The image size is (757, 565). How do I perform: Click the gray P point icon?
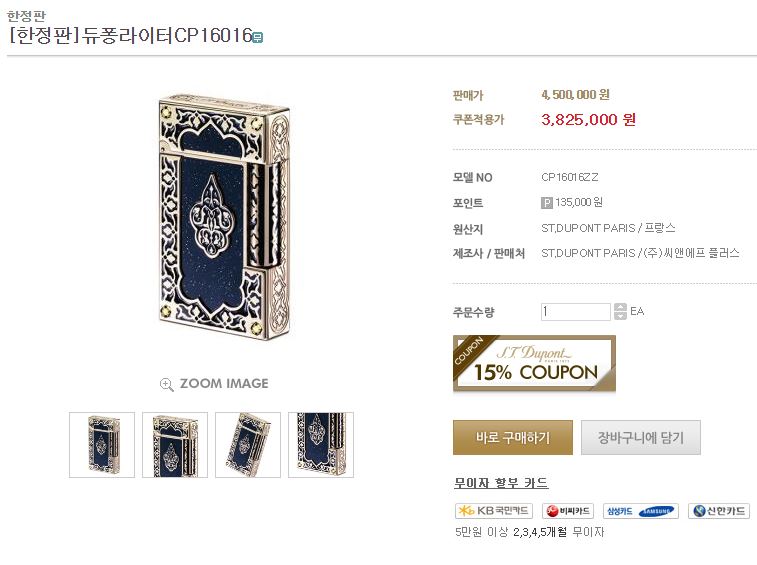click(547, 202)
